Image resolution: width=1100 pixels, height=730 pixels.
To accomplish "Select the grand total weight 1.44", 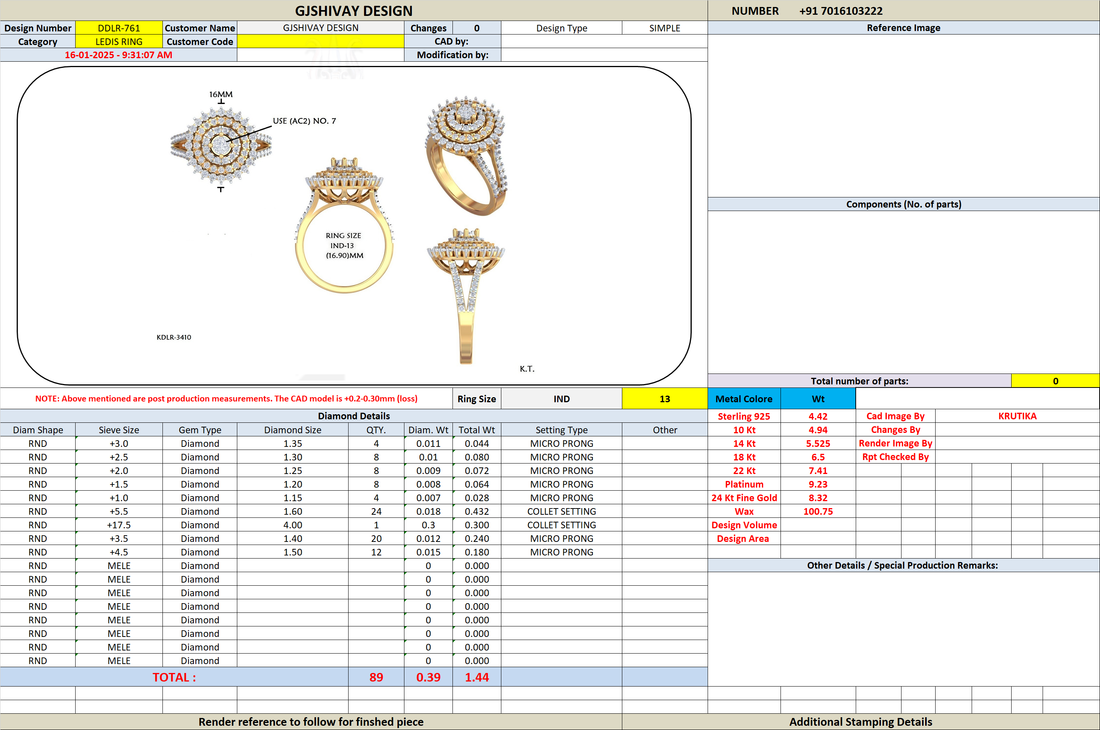I will [477, 677].
